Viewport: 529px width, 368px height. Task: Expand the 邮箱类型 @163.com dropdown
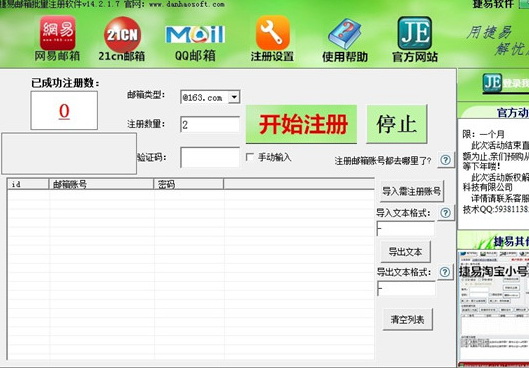234,97
